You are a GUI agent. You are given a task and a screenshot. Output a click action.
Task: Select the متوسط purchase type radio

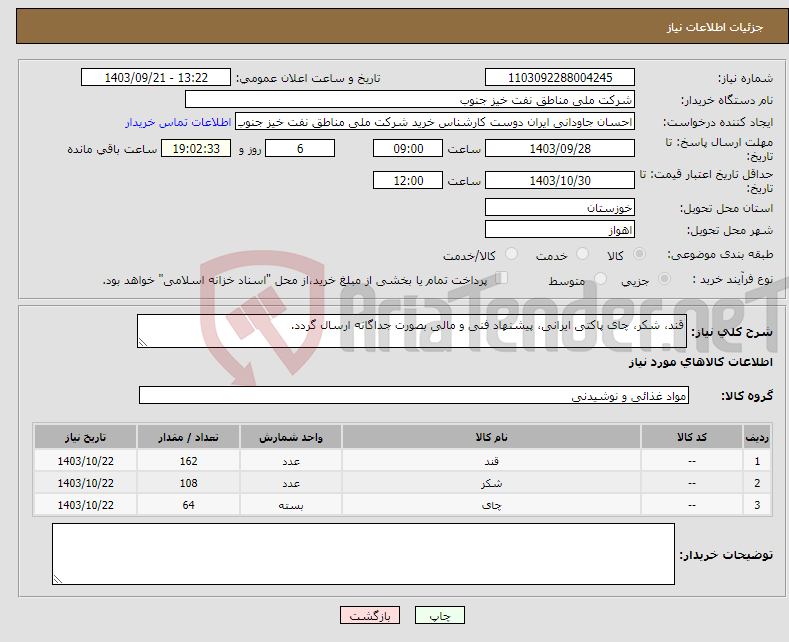pyautogui.click(x=600, y=278)
